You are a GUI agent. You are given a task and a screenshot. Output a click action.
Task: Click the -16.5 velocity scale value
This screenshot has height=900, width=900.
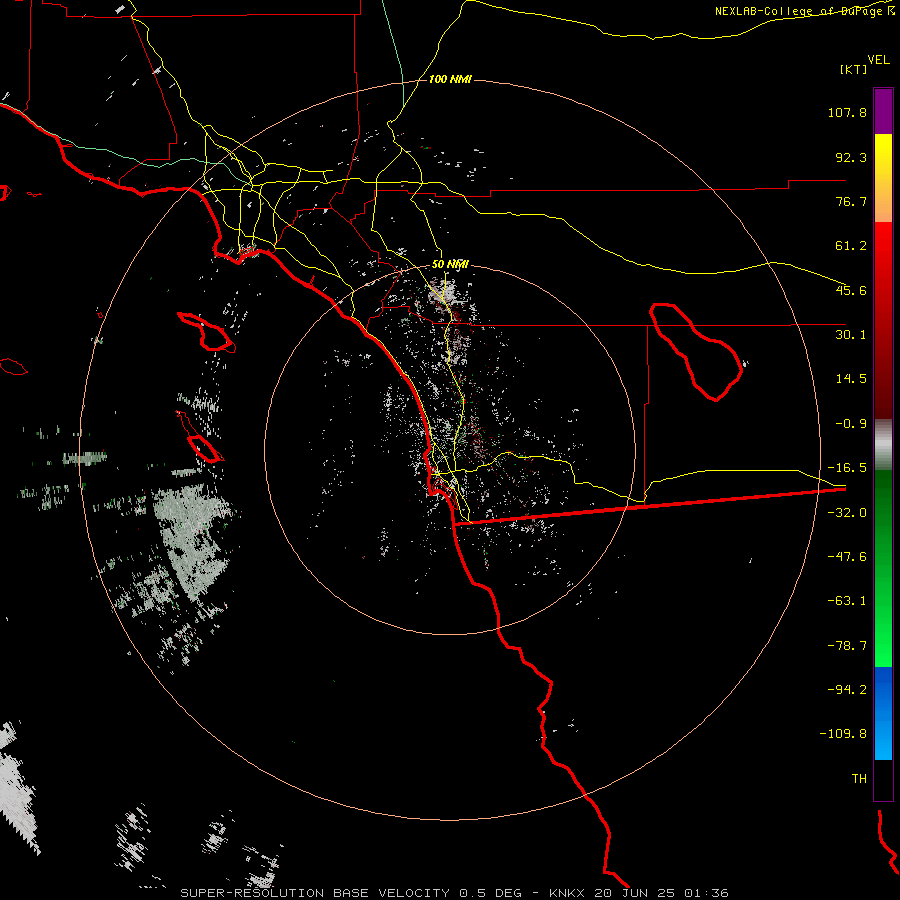pos(847,468)
